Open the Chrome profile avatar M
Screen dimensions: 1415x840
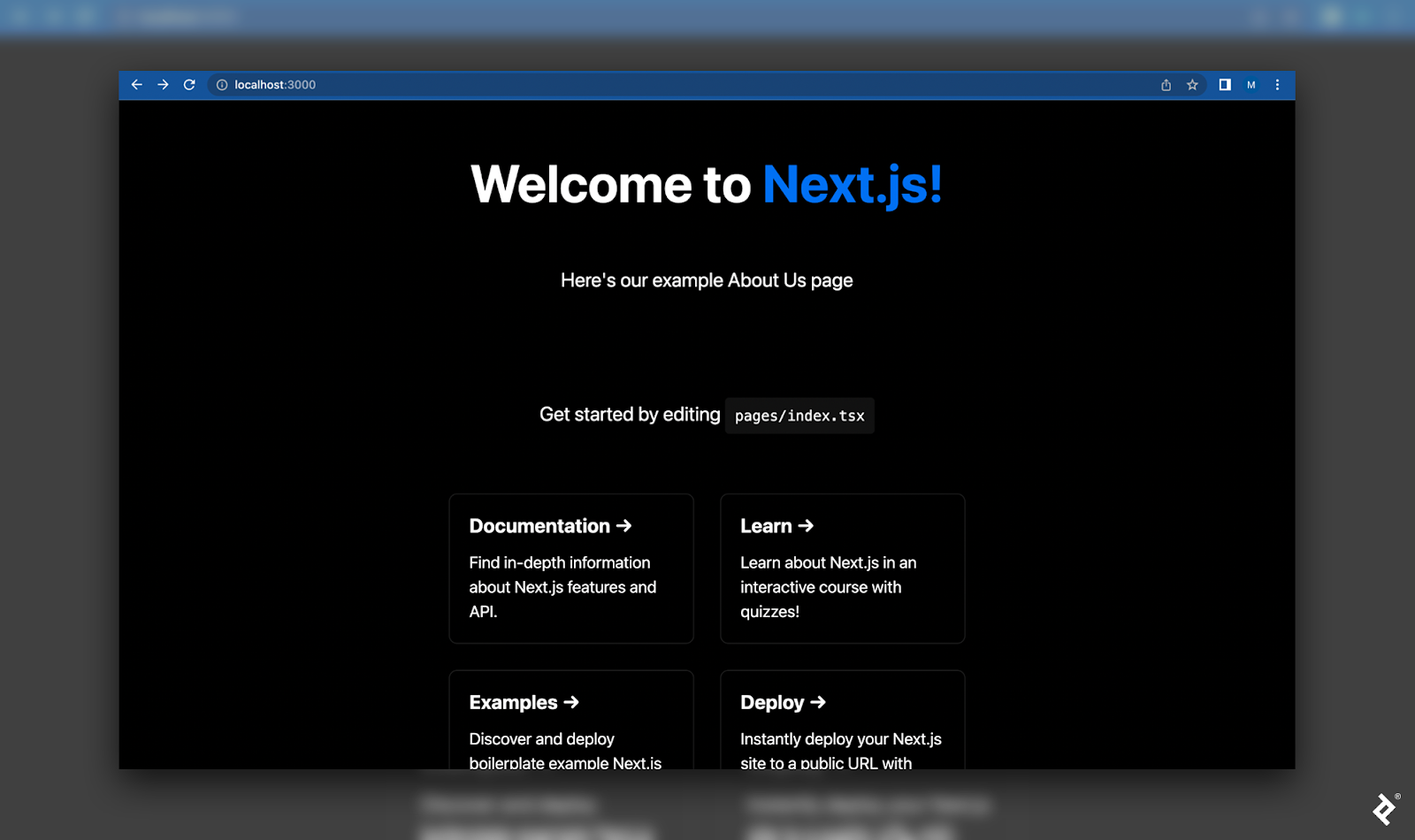tap(1251, 85)
